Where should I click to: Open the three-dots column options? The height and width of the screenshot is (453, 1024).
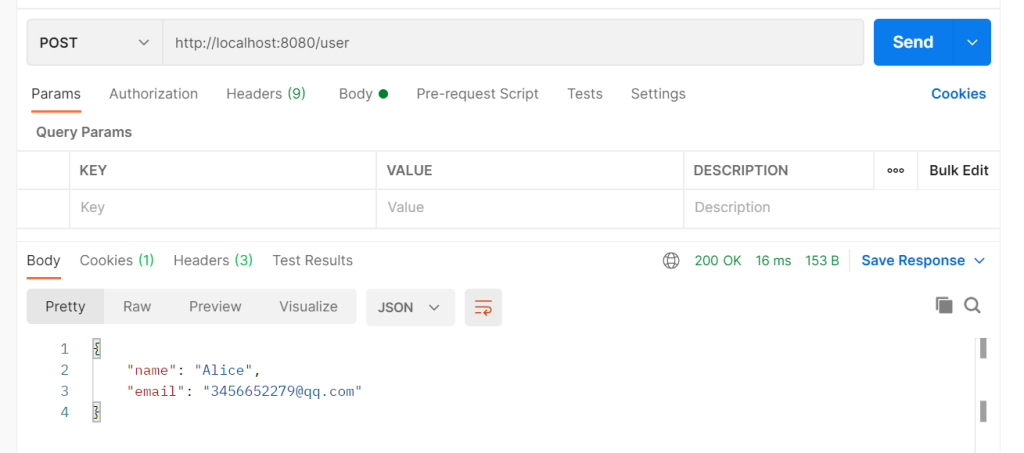pyautogui.click(x=896, y=171)
